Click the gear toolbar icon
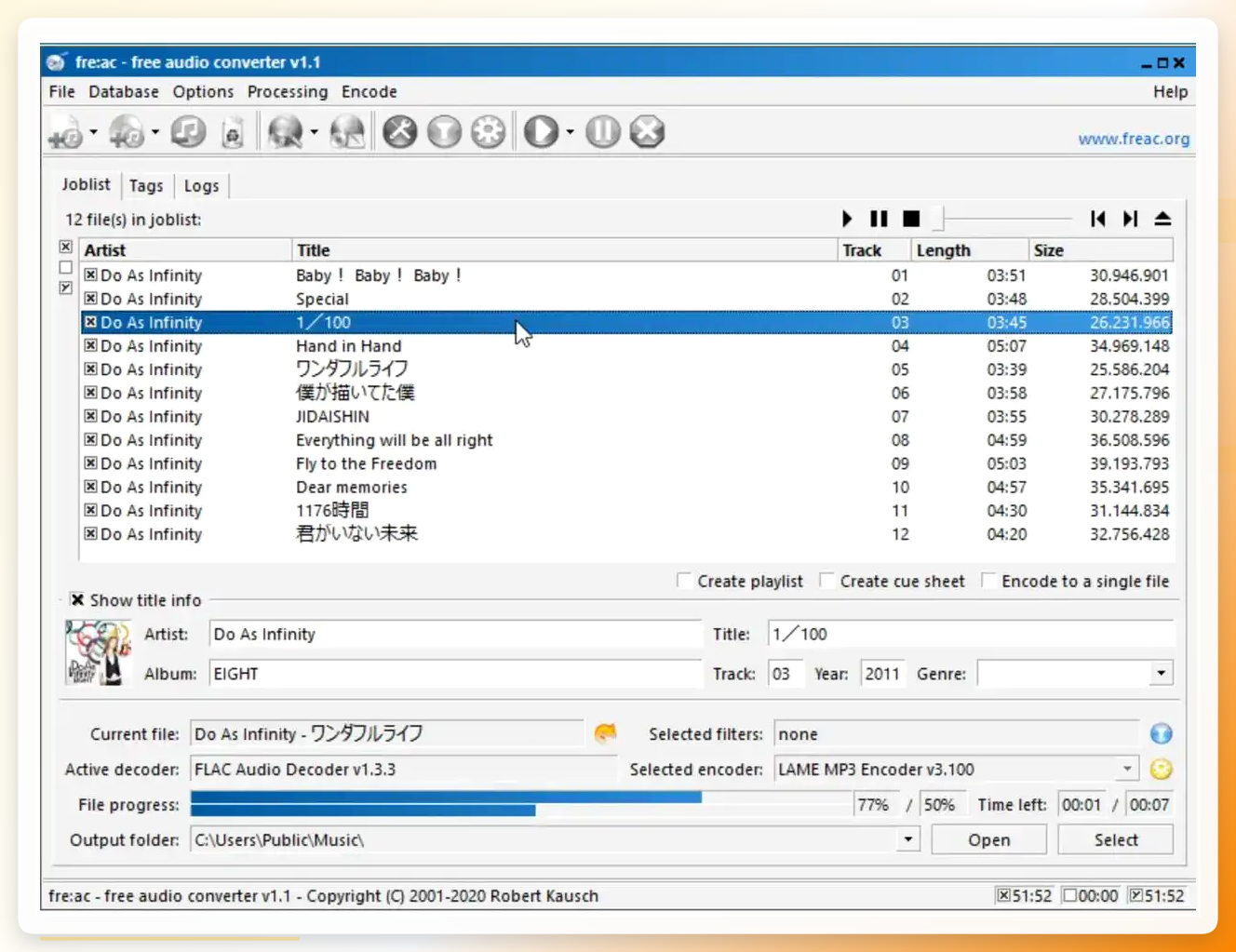This screenshot has width=1236, height=952. [x=488, y=132]
